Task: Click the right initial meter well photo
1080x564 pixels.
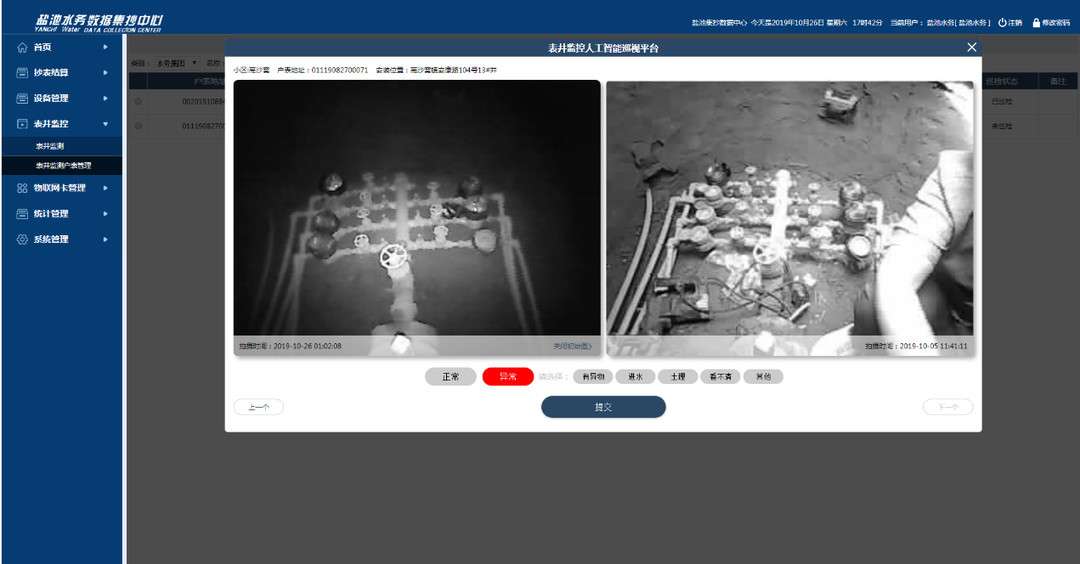Action: (789, 218)
